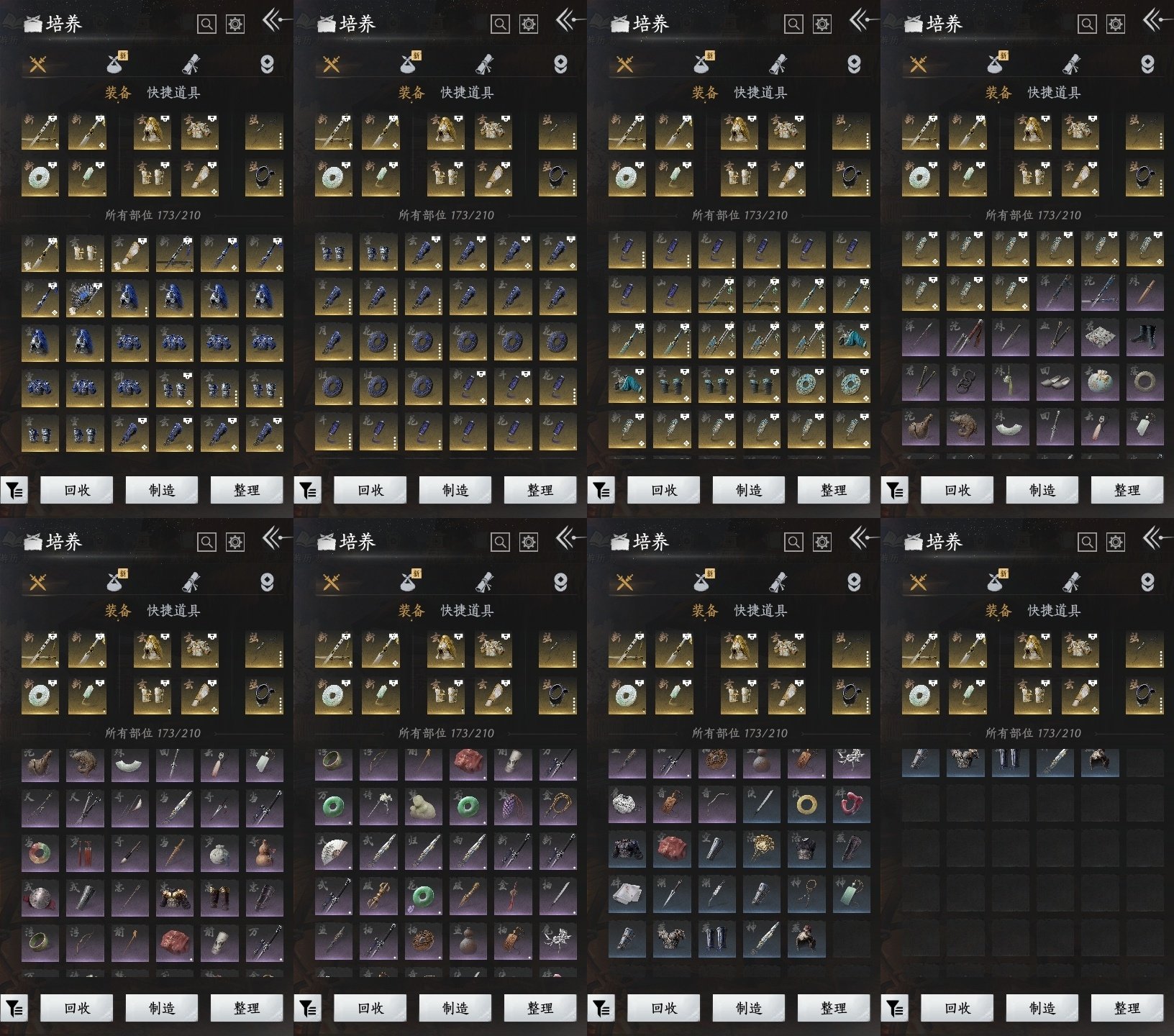
Task: Open settings gear in the top-left panel
Action: tap(235, 24)
